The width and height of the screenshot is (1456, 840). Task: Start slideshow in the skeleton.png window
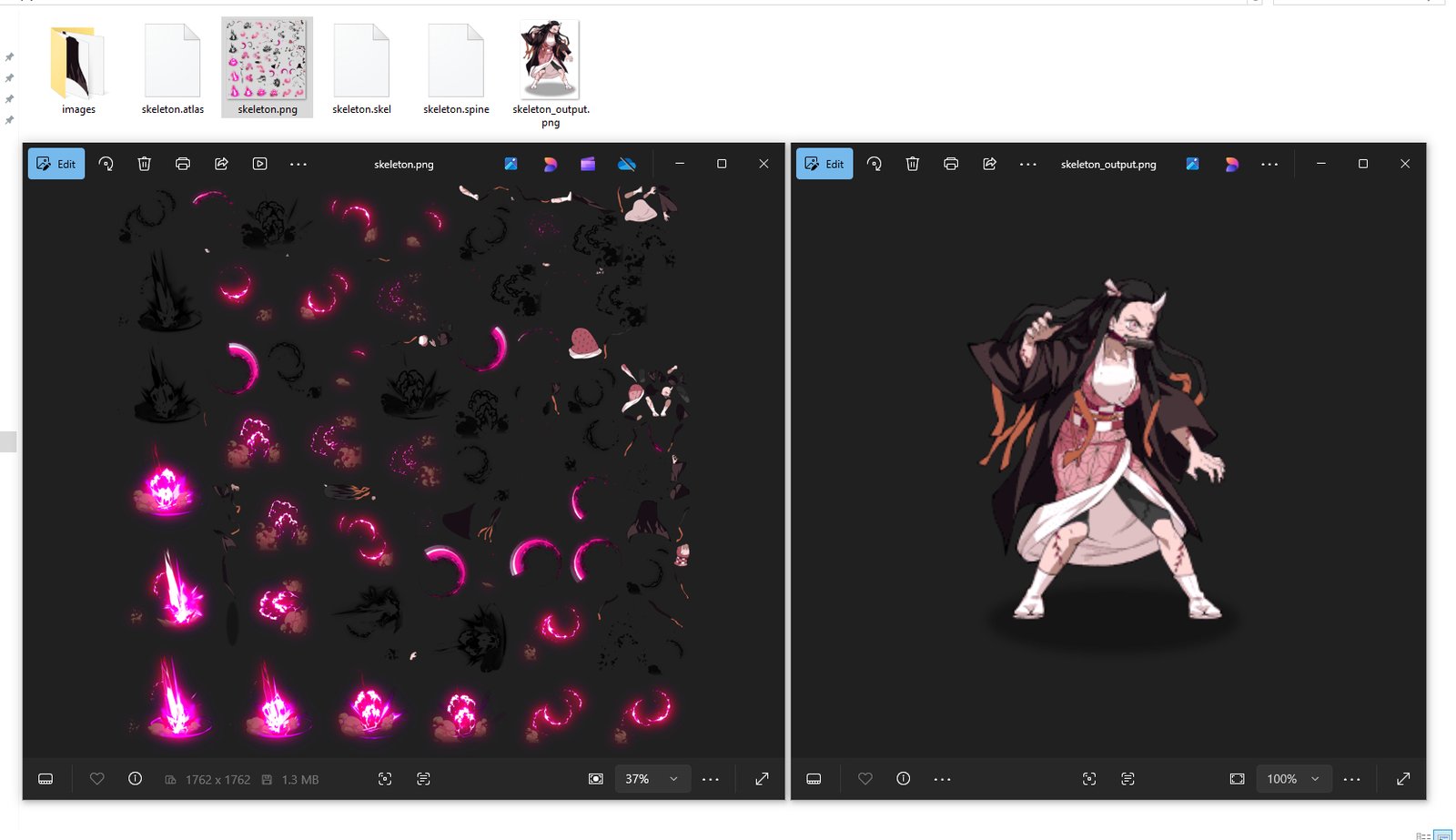(x=259, y=164)
